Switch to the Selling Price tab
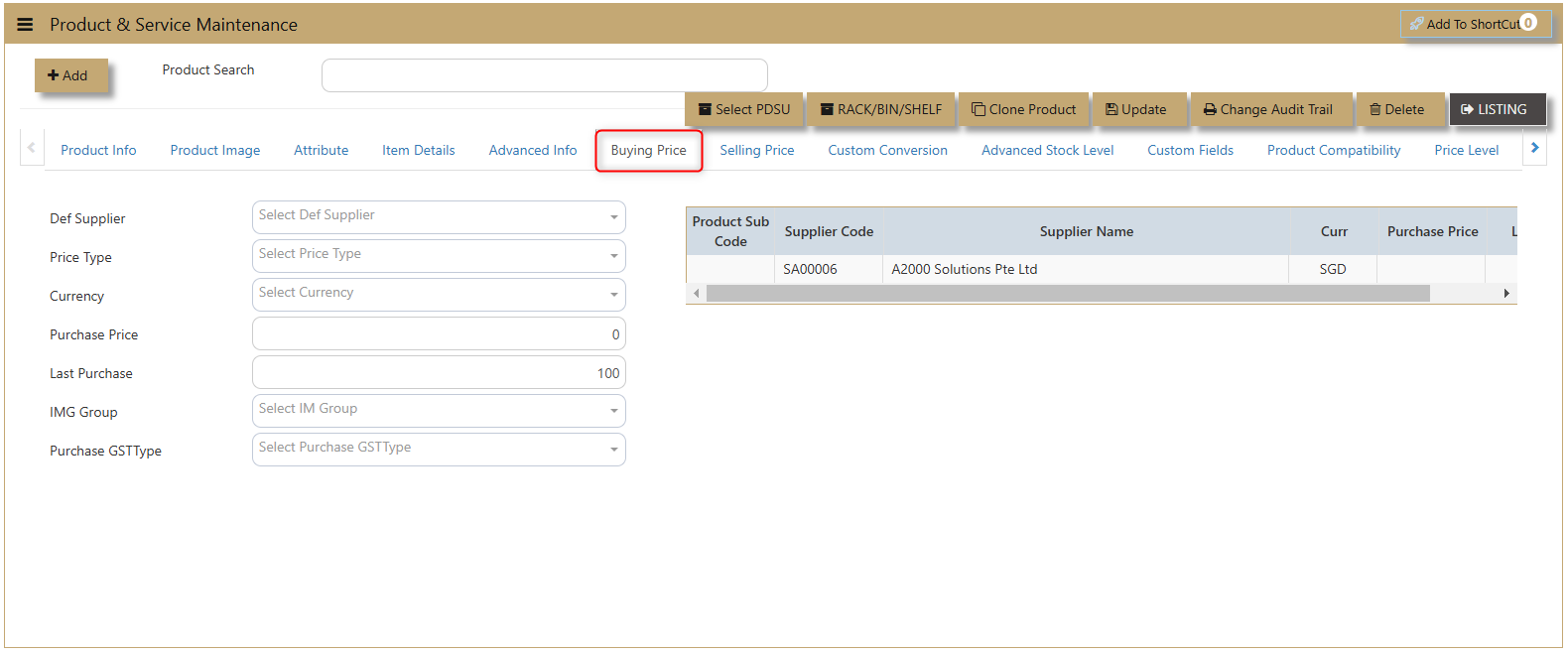1568x654 pixels. click(757, 150)
